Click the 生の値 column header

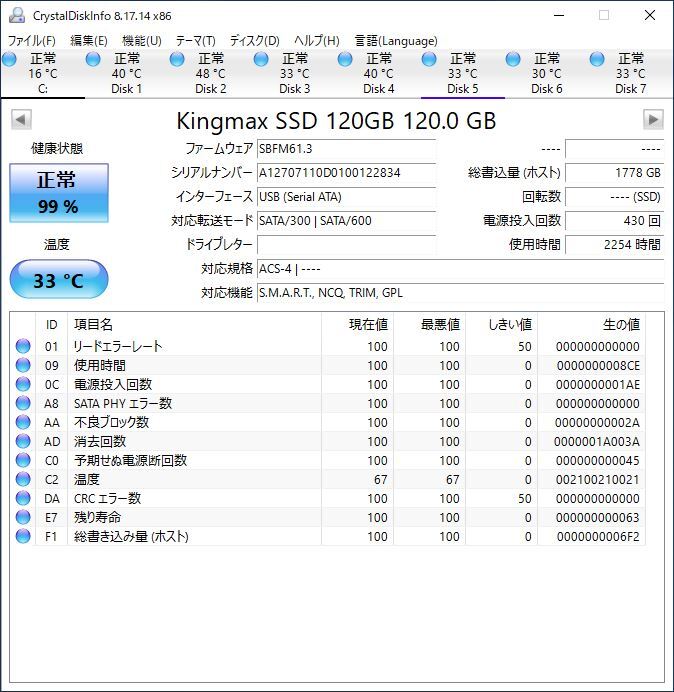click(x=591, y=325)
